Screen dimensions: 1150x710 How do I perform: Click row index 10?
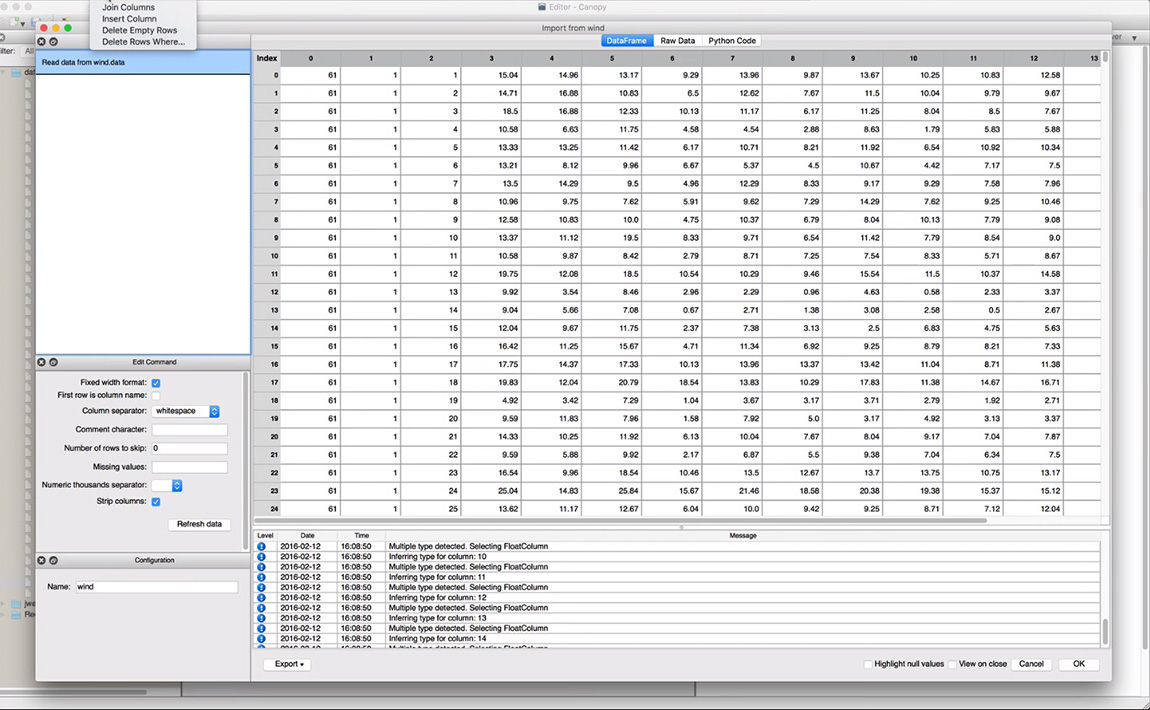pyautogui.click(x=267, y=256)
